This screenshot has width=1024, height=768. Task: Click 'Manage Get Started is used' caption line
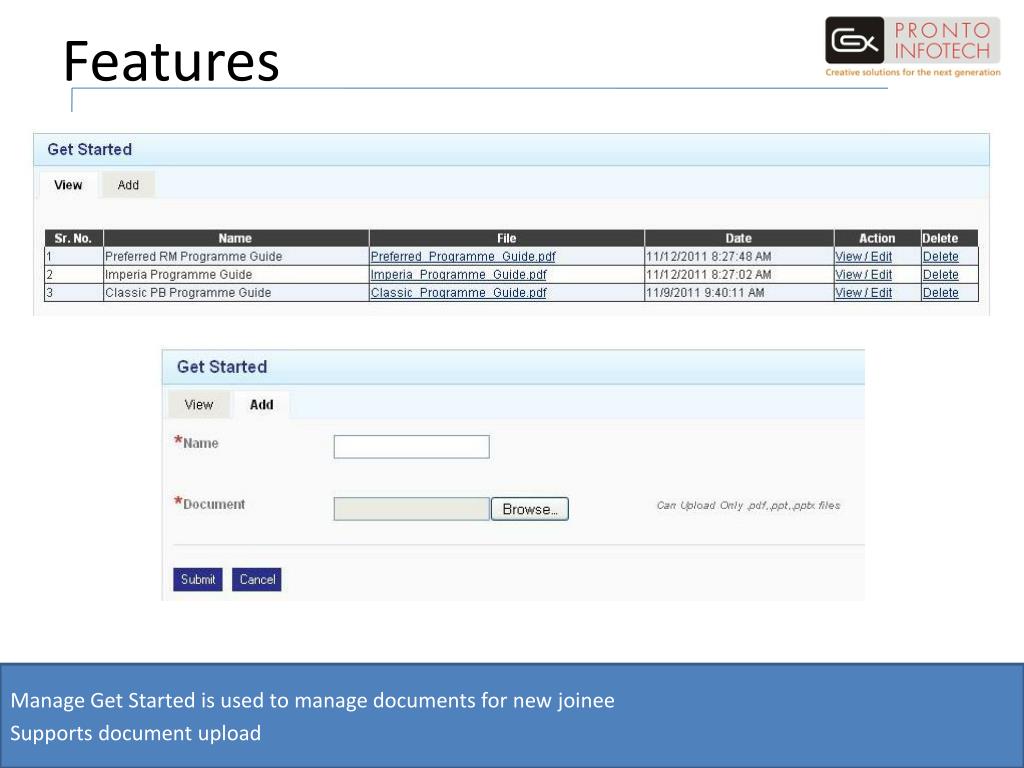coord(312,701)
